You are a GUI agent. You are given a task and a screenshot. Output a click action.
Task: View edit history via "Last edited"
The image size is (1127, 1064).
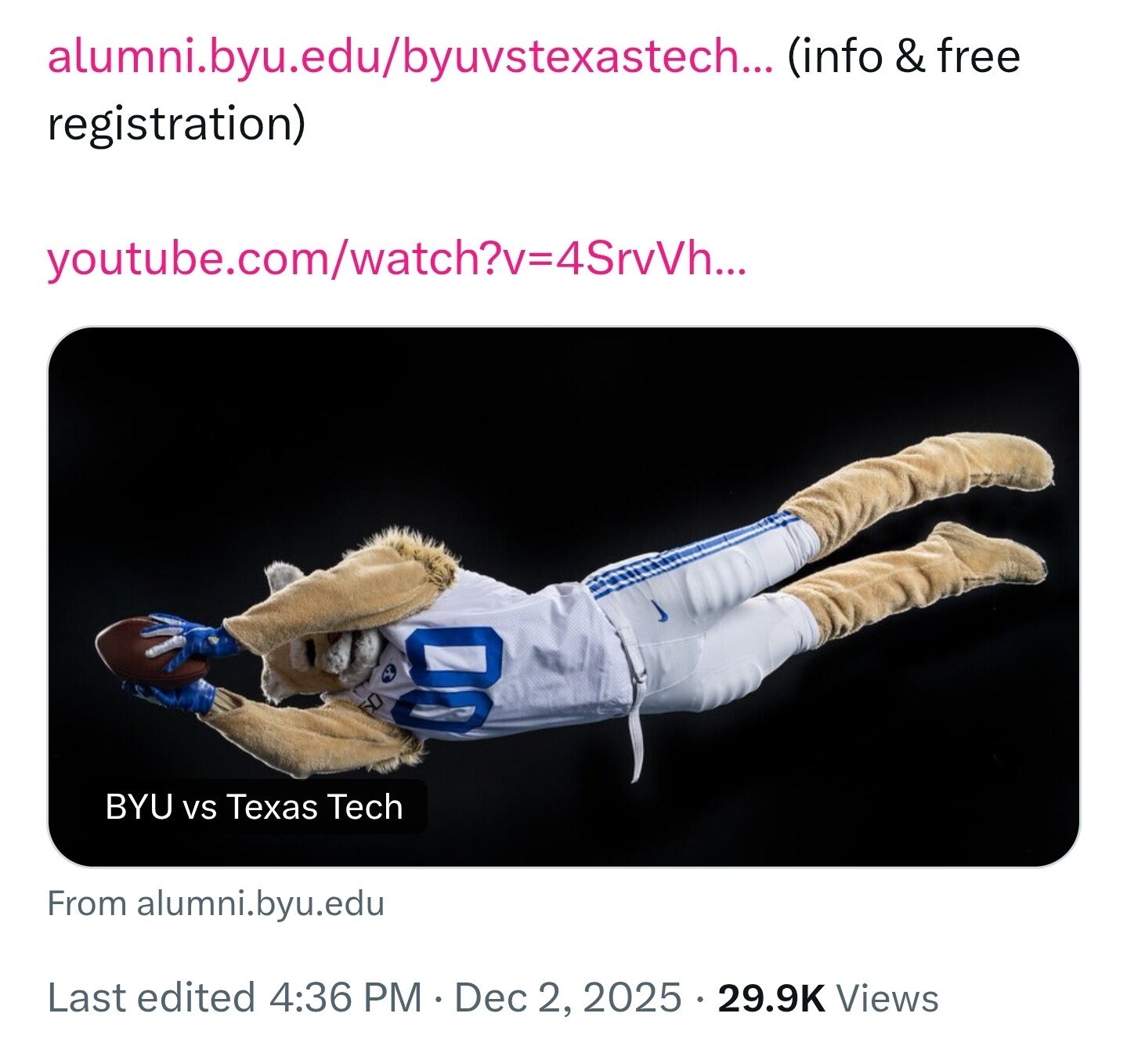[x=151, y=998]
